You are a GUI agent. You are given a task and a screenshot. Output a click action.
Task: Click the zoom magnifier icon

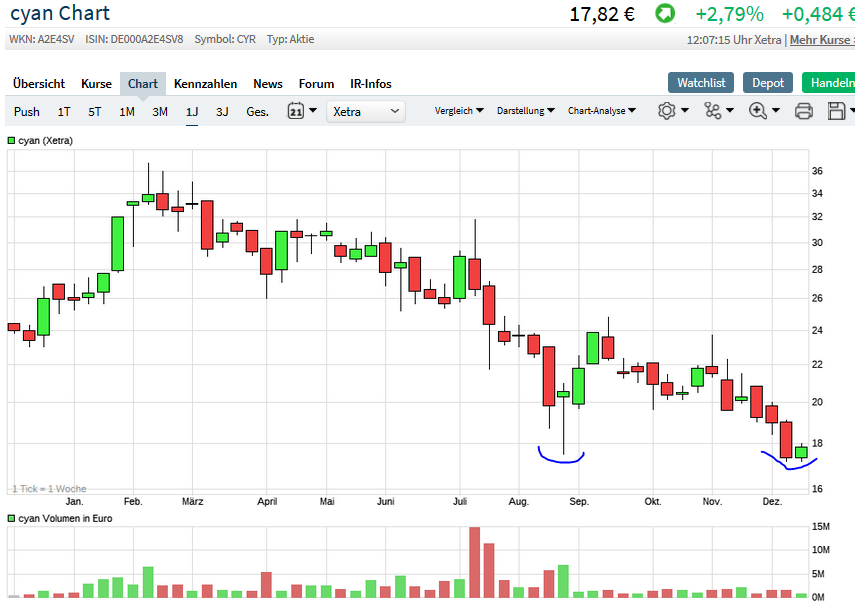(758, 111)
